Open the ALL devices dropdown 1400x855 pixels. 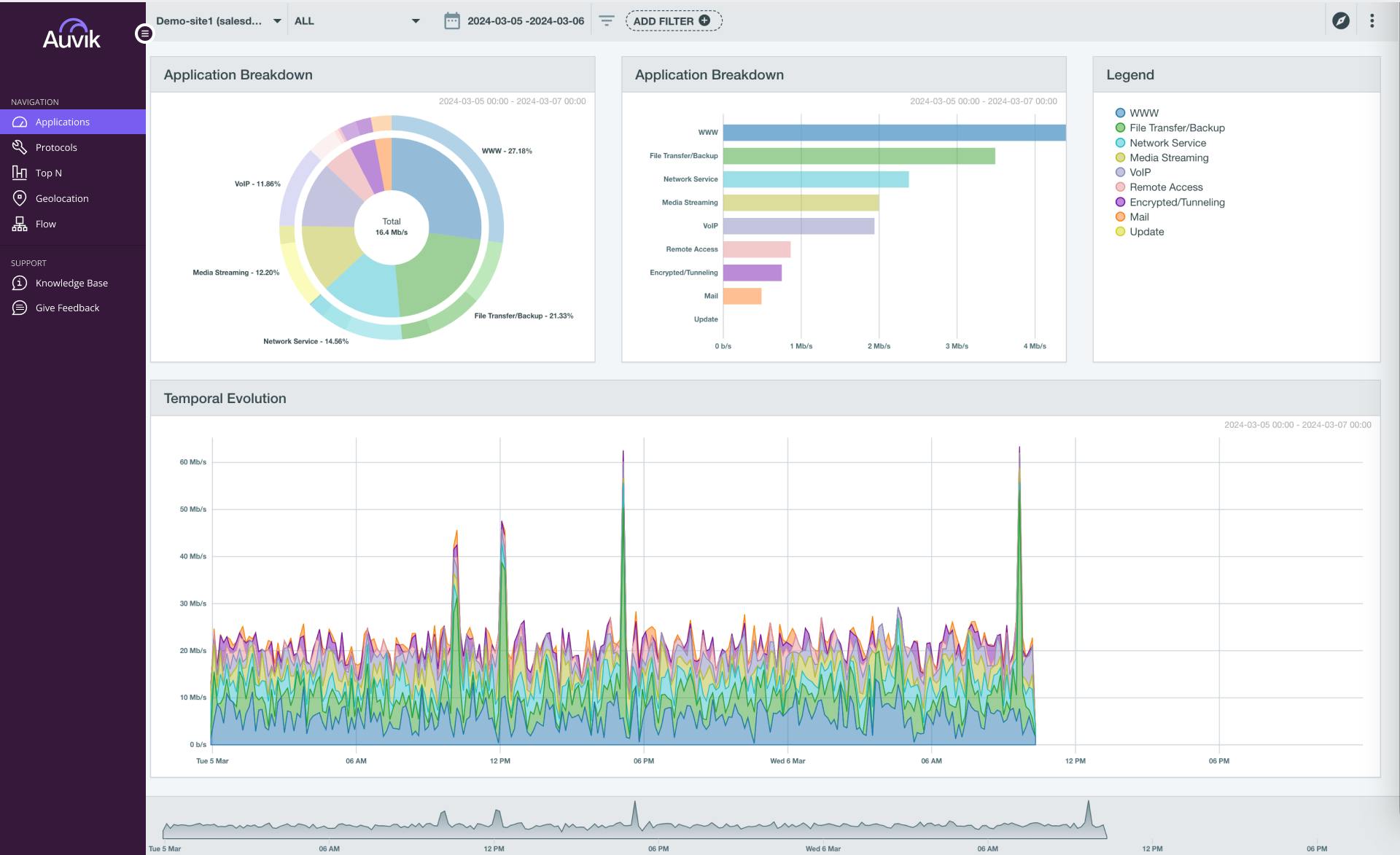[x=357, y=21]
